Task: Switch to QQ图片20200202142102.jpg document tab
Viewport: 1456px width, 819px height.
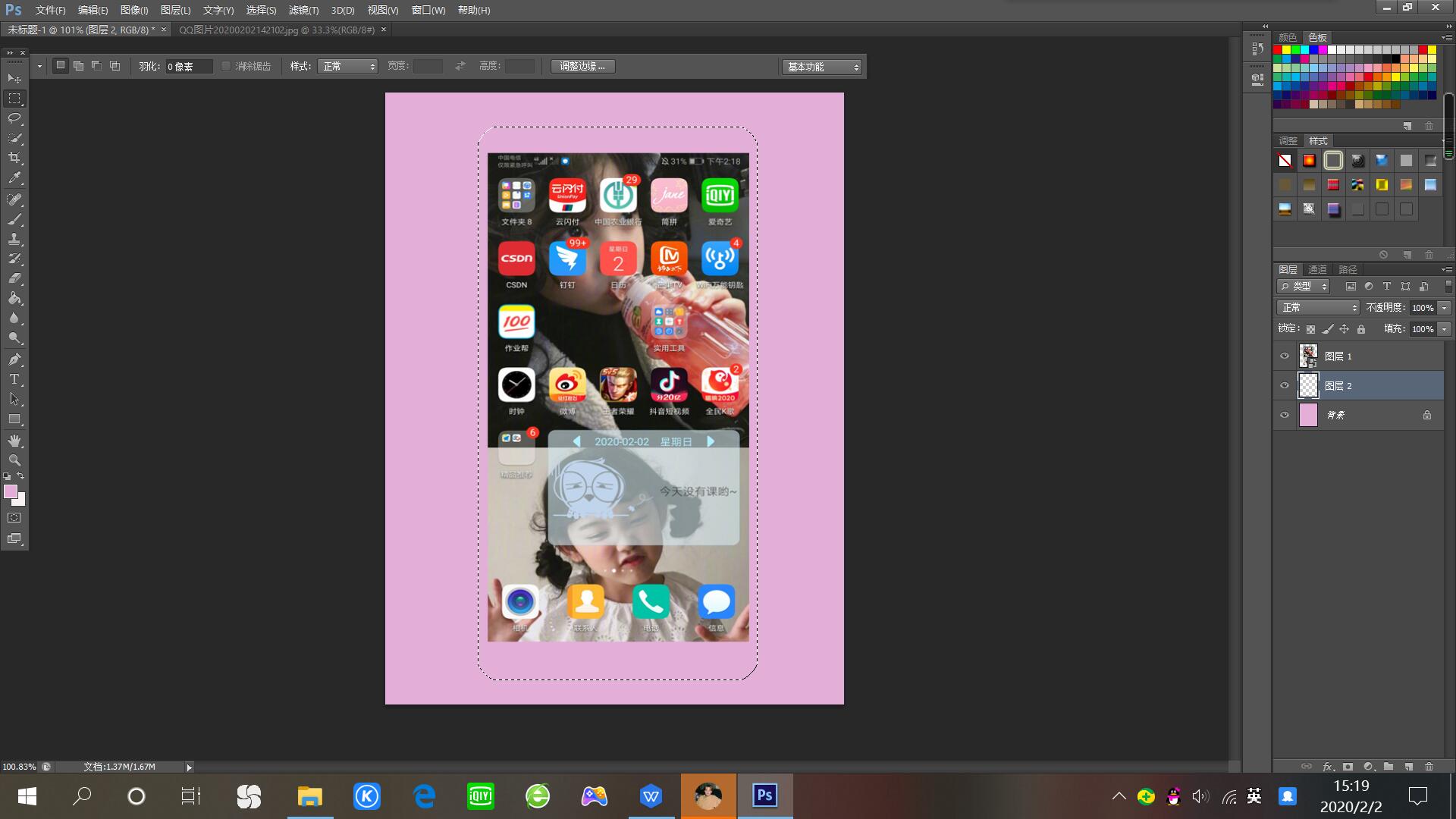Action: (276, 30)
